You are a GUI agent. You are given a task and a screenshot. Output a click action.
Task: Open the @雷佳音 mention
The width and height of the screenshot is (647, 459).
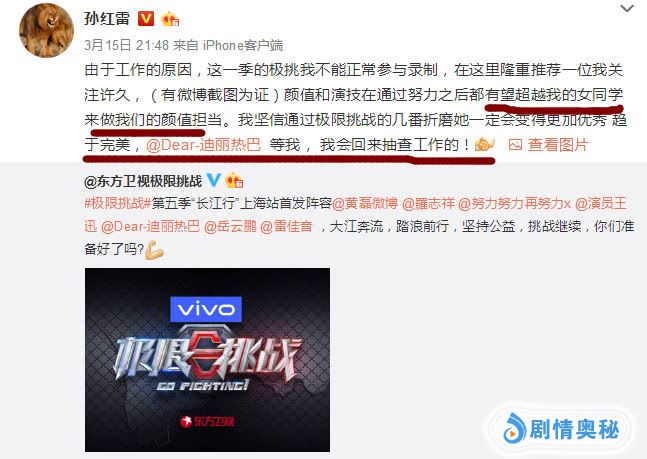(287, 226)
